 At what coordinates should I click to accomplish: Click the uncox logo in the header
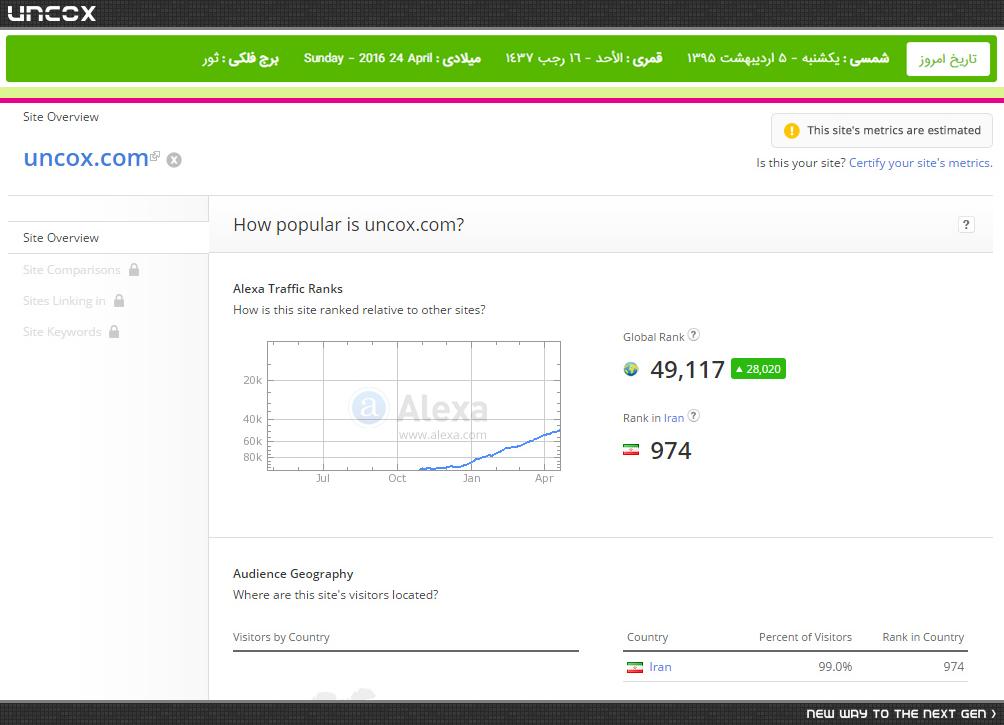coord(51,13)
